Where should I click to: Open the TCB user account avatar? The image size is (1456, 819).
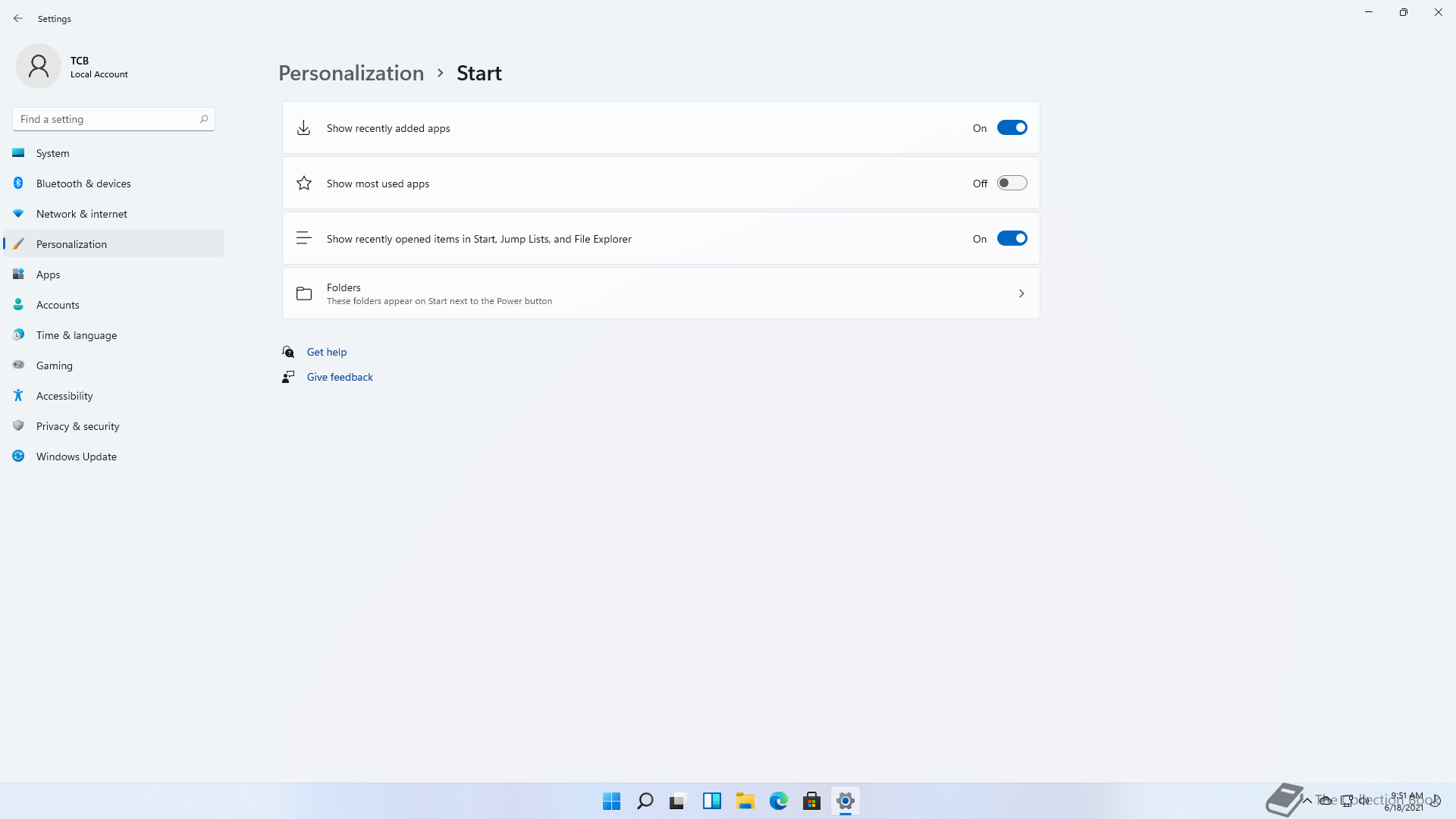pyautogui.click(x=39, y=66)
